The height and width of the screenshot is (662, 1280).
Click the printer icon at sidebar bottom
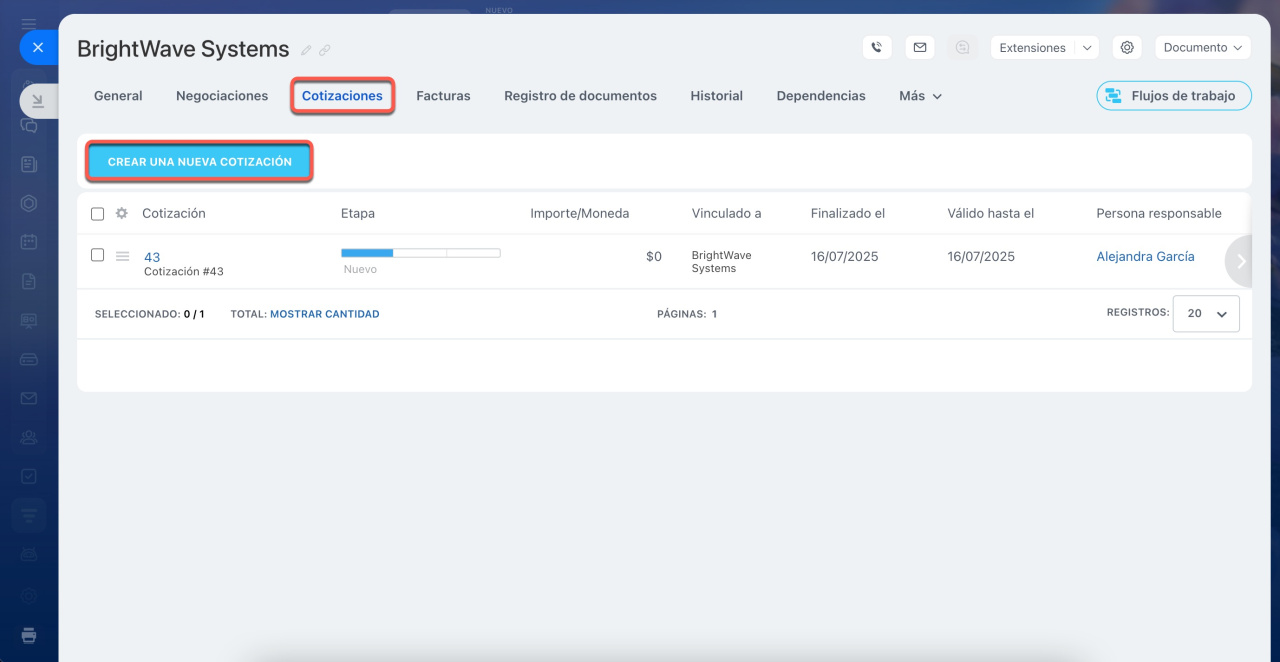tap(29, 635)
